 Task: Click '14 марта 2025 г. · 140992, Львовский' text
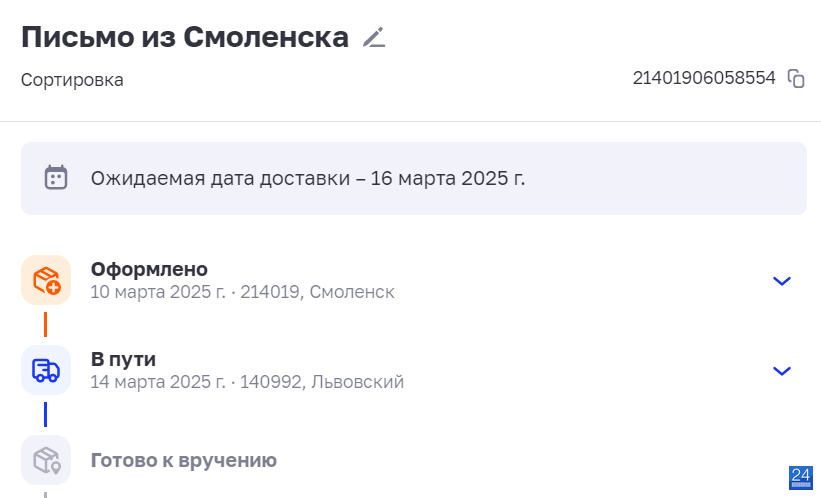pyautogui.click(x=247, y=382)
